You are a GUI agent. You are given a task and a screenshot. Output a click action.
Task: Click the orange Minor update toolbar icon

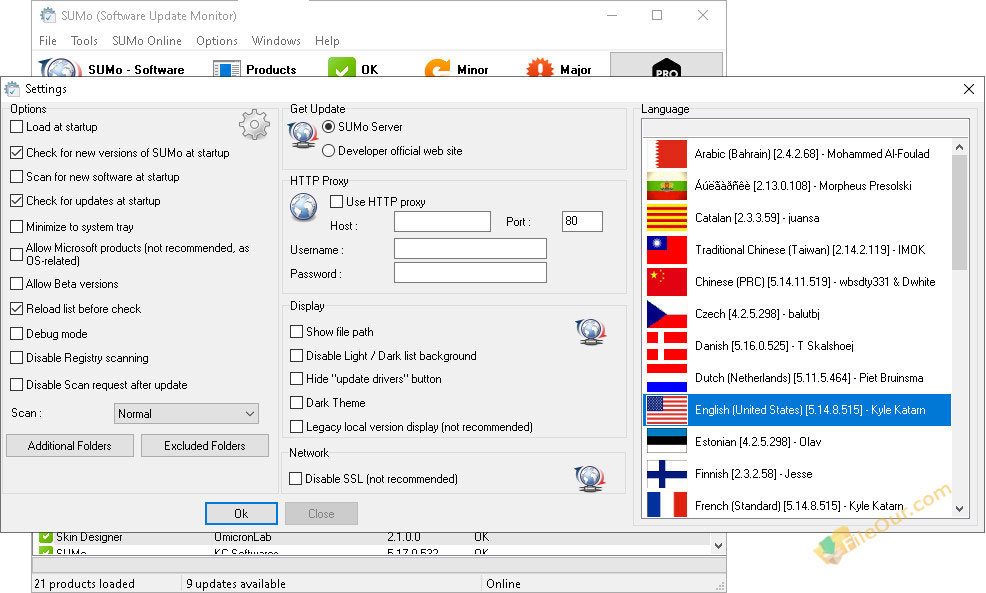click(x=437, y=68)
